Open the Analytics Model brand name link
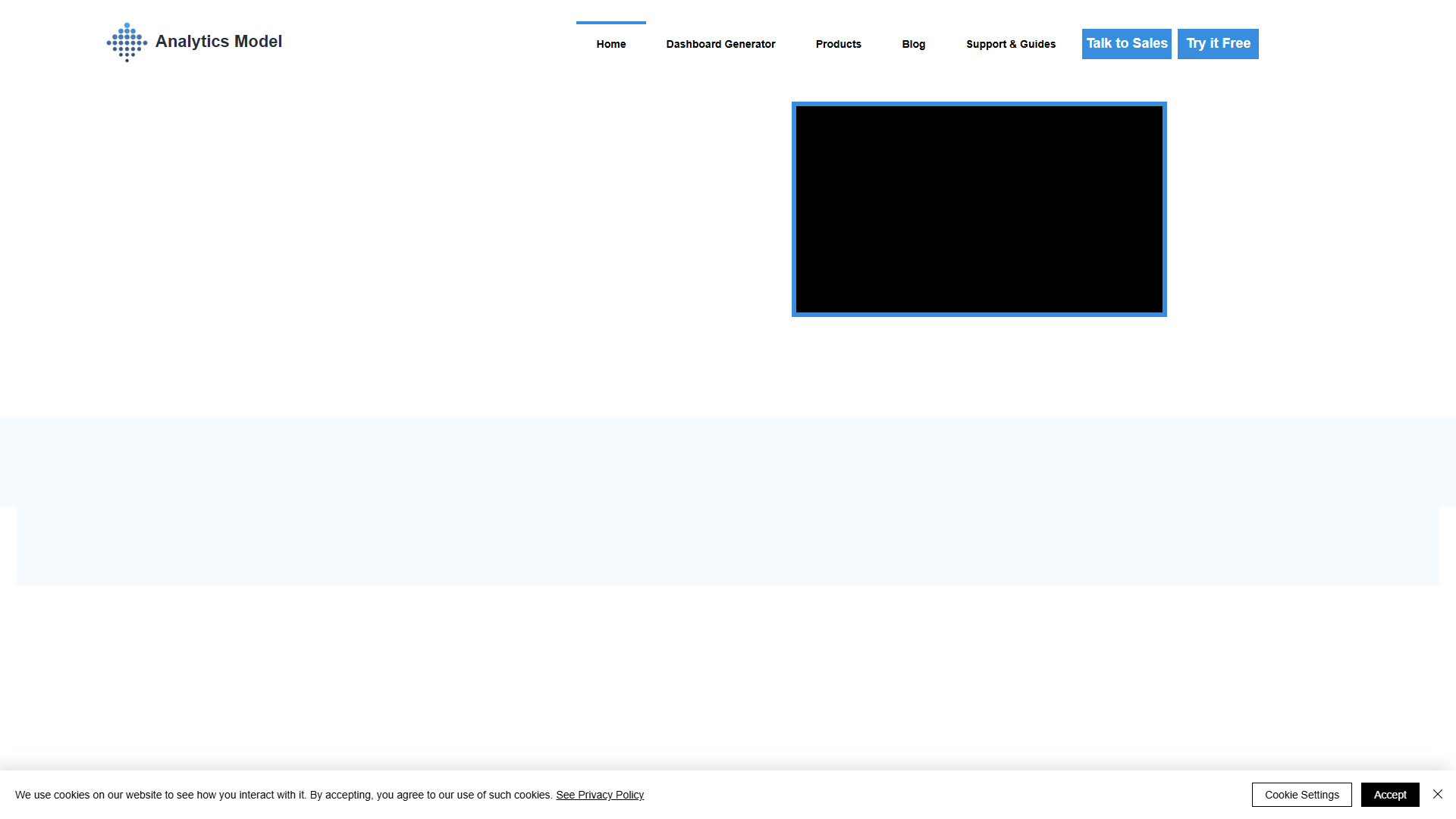The height and width of the screenshot is (819, 1456). [218, 42]
